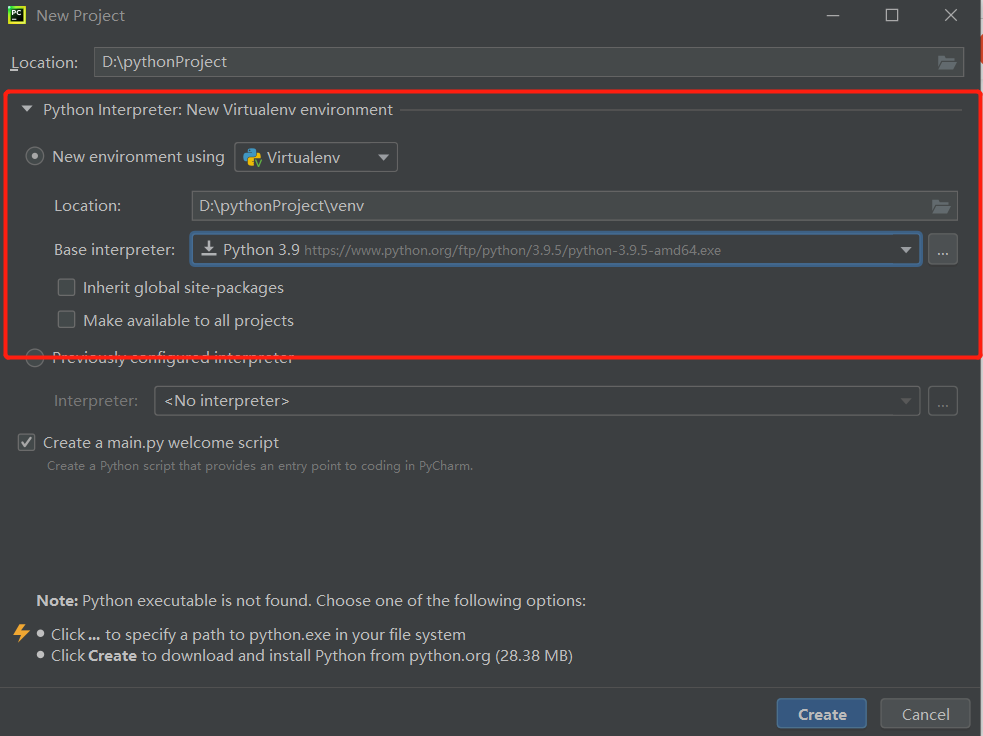Click the lightning bolt hint icon
The height and width of the screenshot is (736, 983).
point(21,632)
